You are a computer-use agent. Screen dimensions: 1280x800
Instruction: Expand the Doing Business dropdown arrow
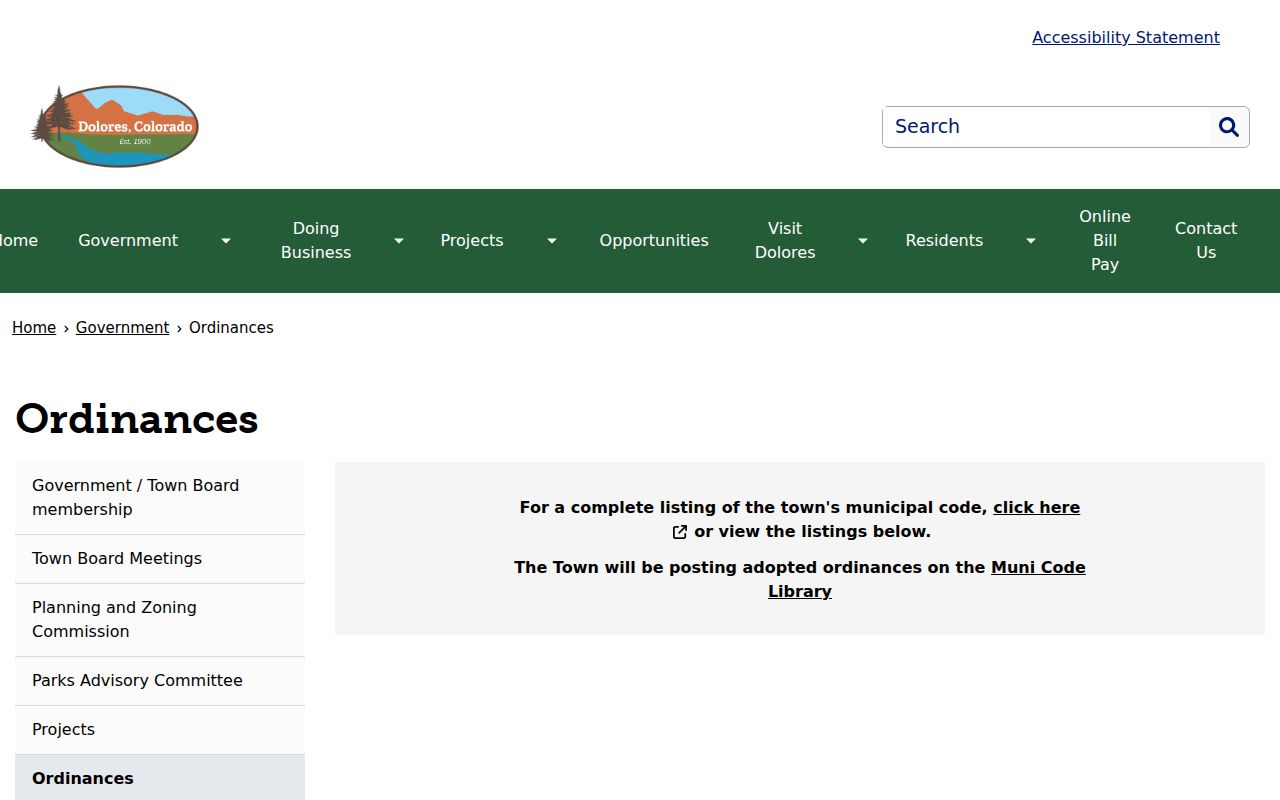pos(399,241)
